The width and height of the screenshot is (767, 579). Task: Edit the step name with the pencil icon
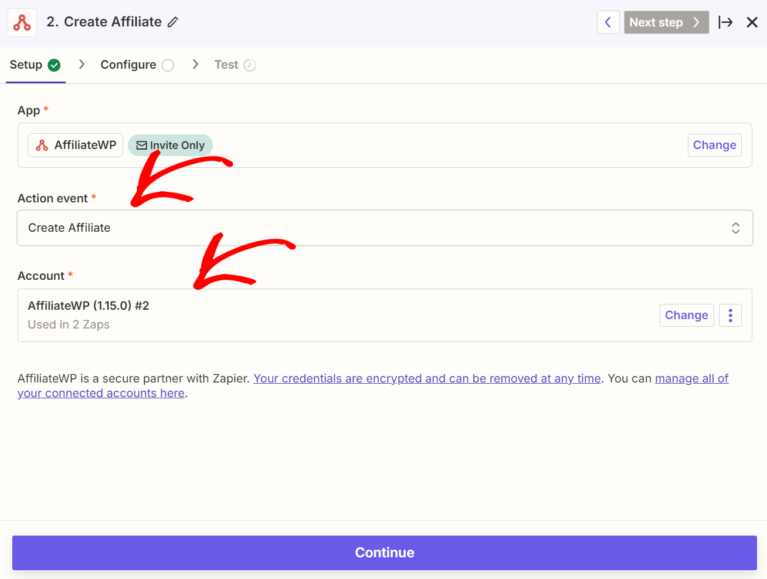pyautogui.click(x=173, y=22)
